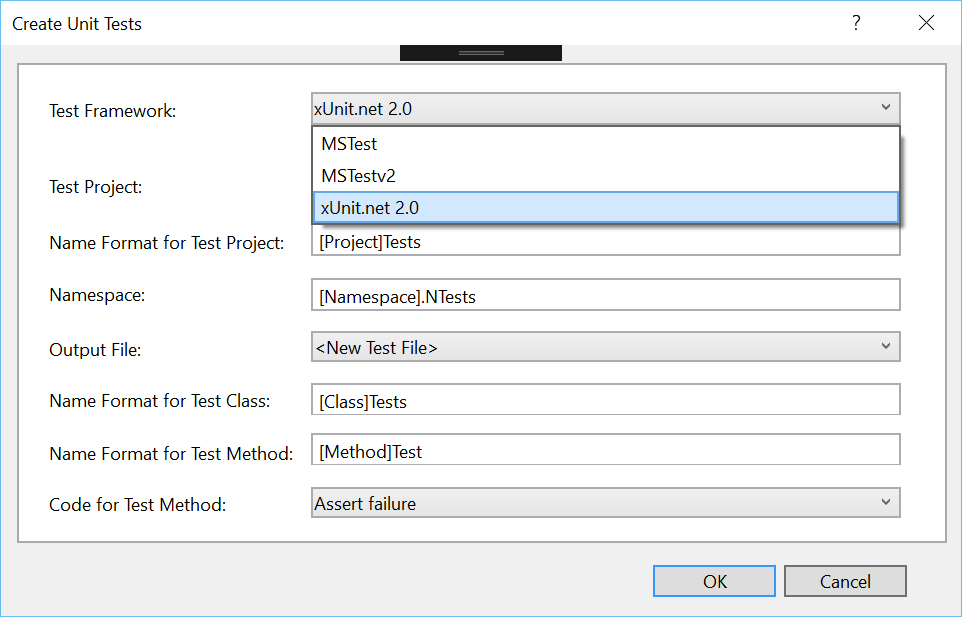Close the Create Unit Tests dialog

pos(926,23)
